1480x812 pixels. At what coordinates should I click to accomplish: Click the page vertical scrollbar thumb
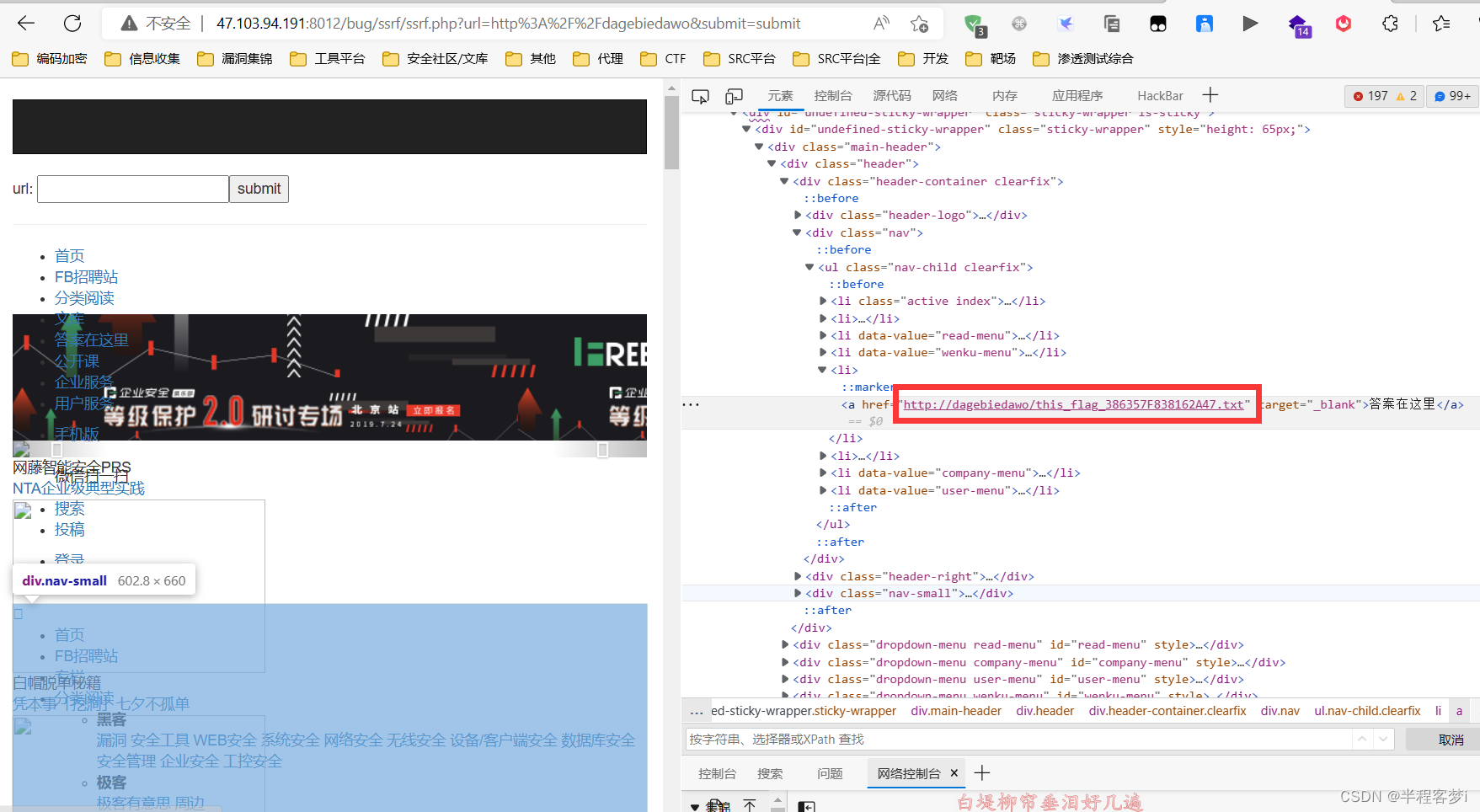pyautogui.click(x=671, y=132)
